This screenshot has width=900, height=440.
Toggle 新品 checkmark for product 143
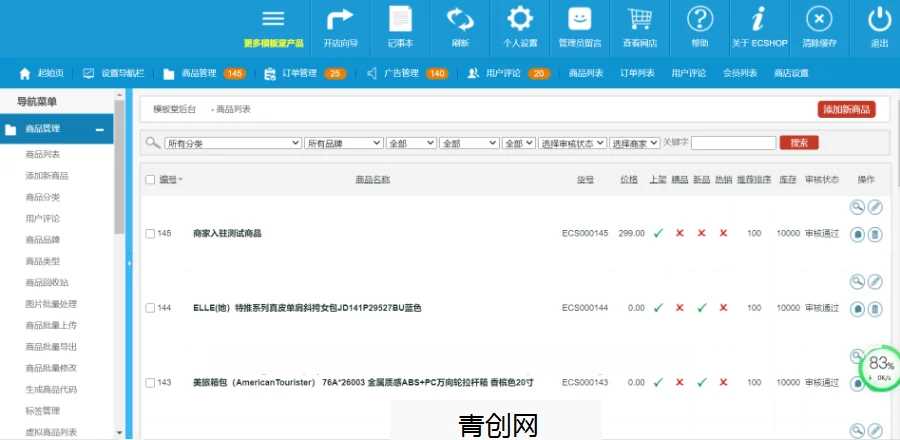tap(701, 382)
